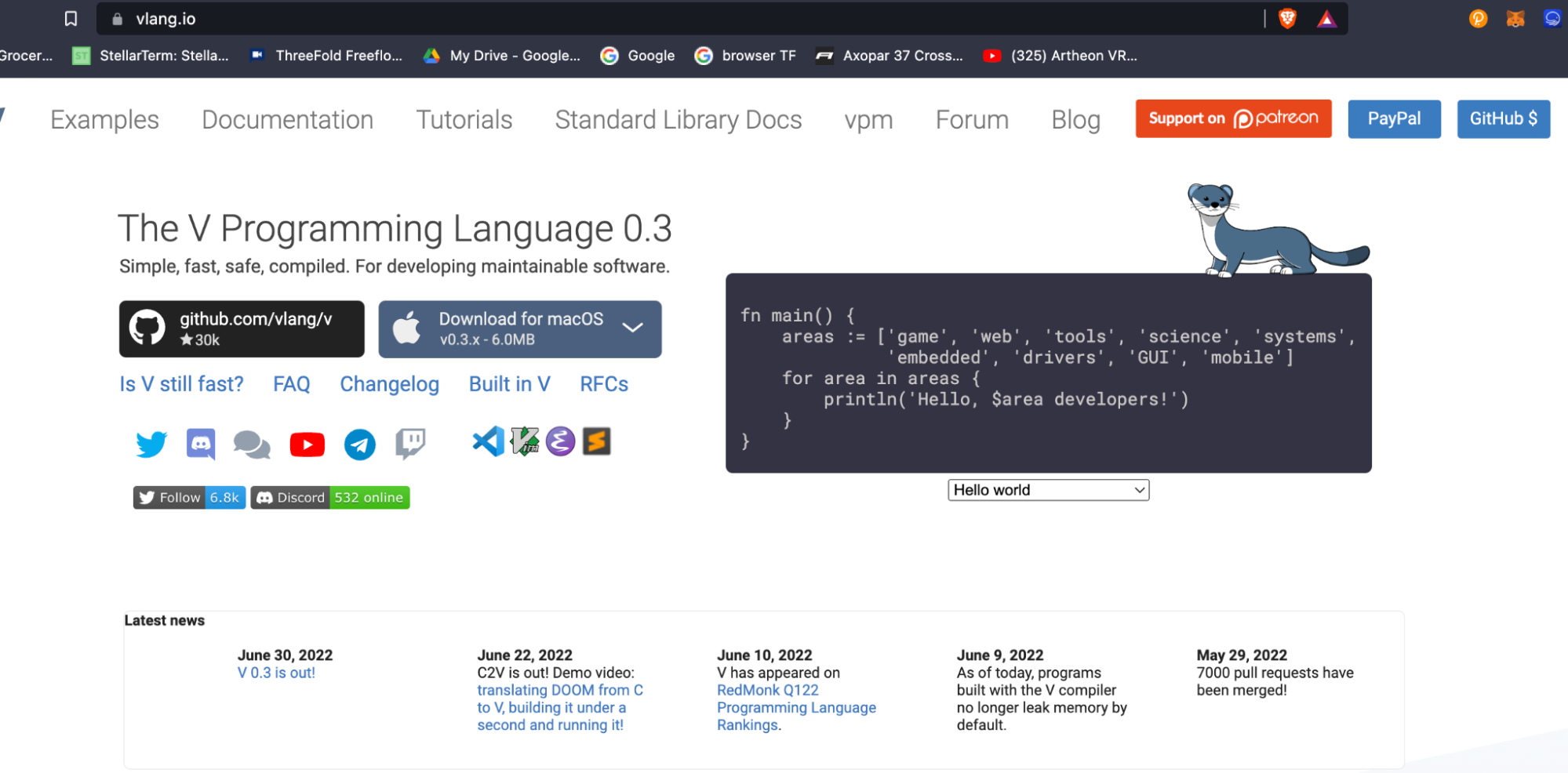
Task: Open the Telegram icon link
Action: click(360, 445)
